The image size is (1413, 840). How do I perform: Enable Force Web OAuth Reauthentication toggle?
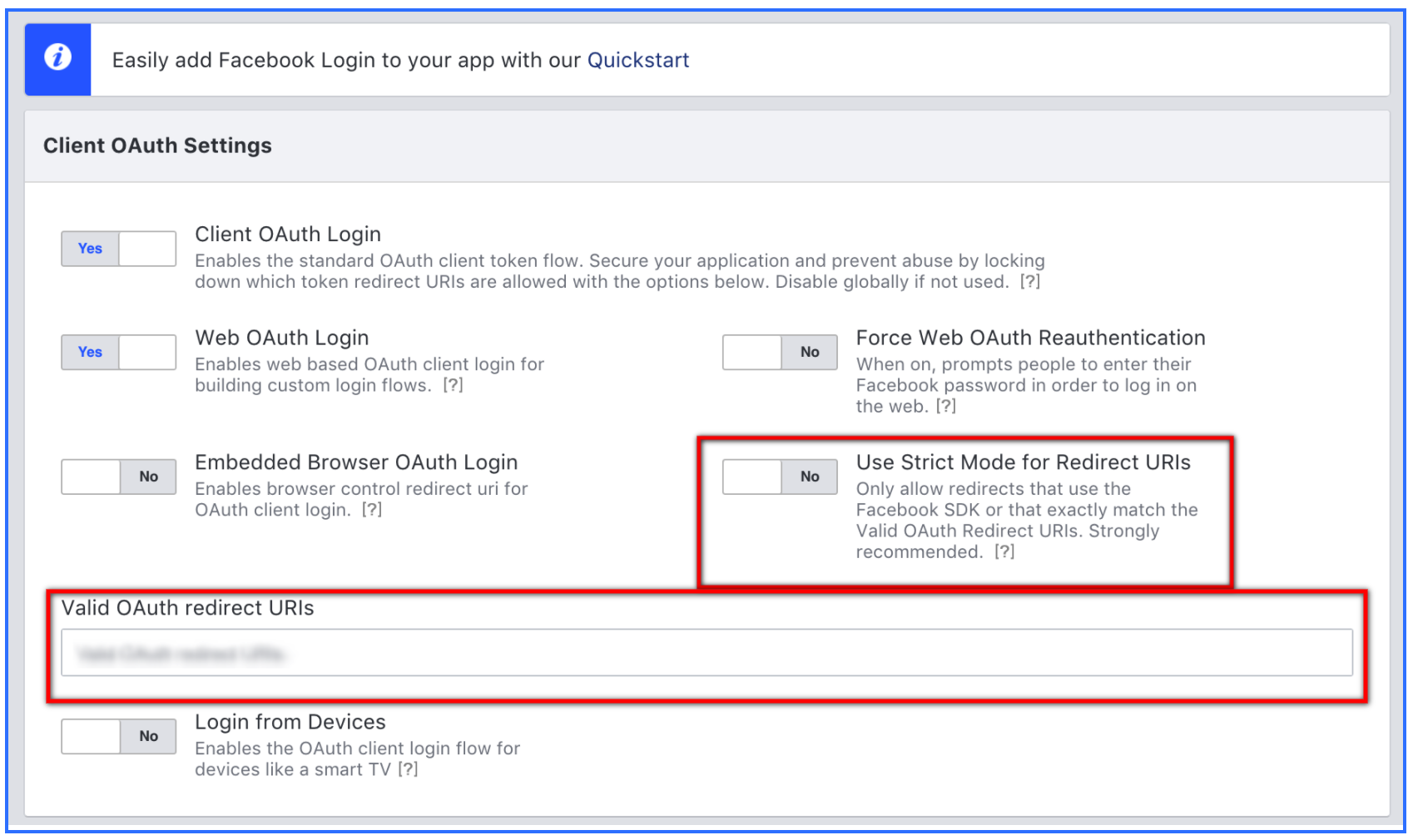pos(779,353)
